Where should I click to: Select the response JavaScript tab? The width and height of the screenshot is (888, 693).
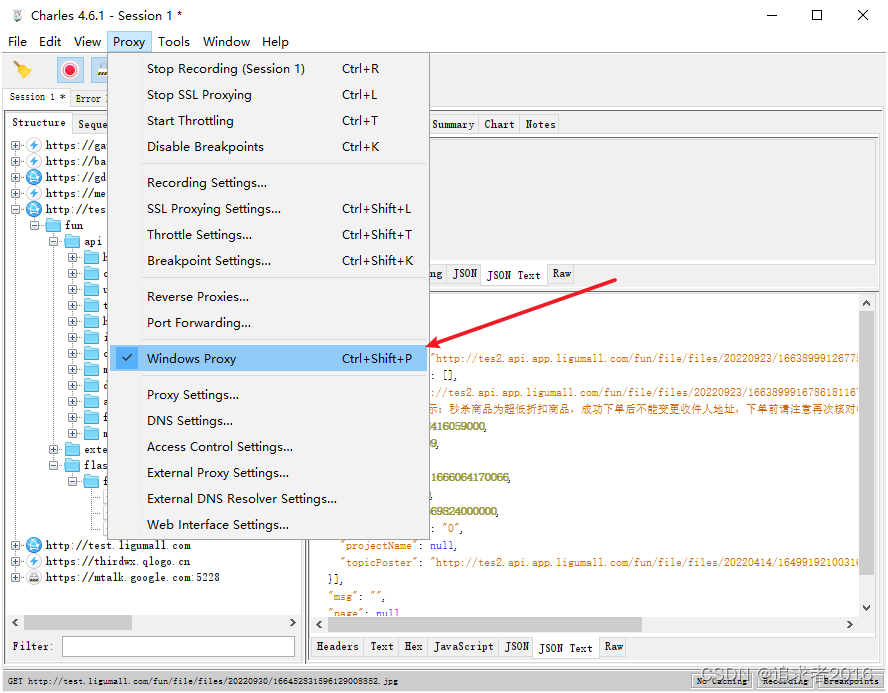pyautogui.click(x=463, y=647)
